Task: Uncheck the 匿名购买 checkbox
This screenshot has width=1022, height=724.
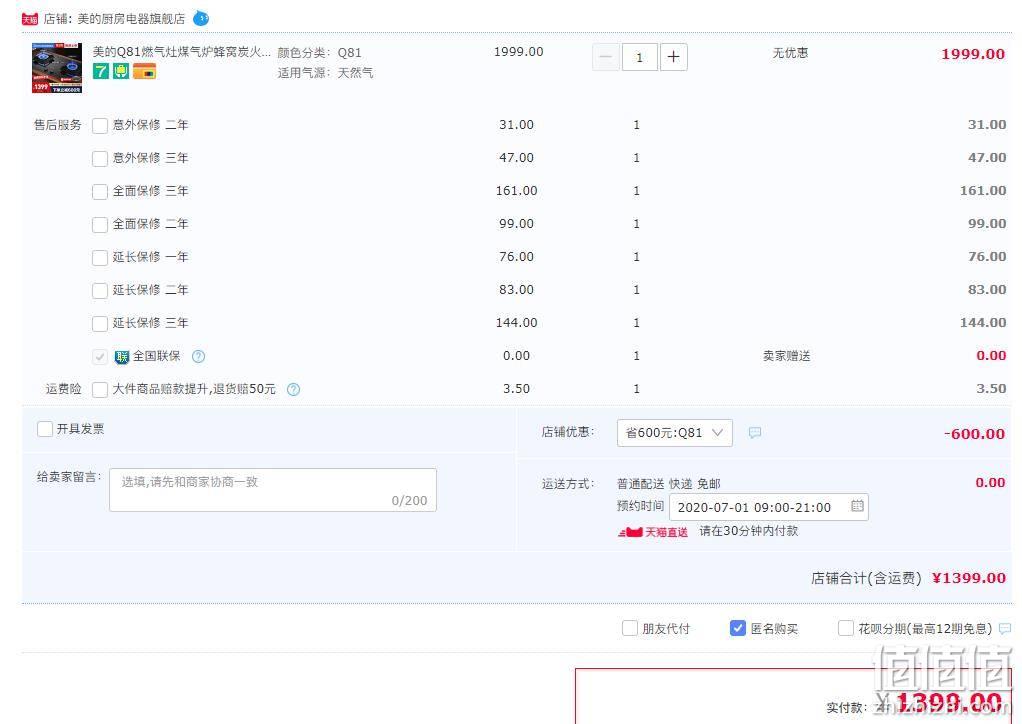Action: (x=738, y=628)
